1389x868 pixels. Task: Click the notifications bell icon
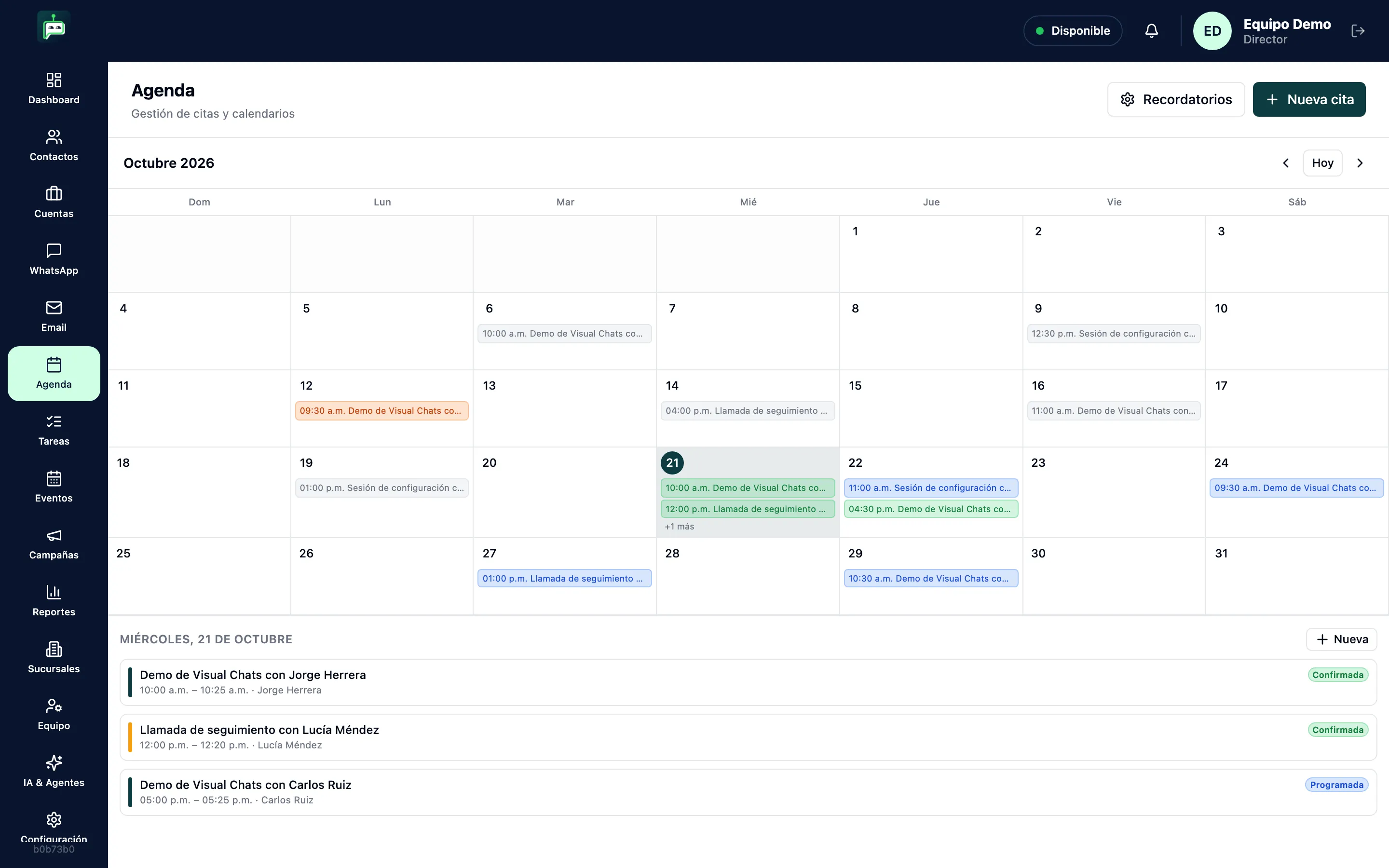click(1151, 31)
